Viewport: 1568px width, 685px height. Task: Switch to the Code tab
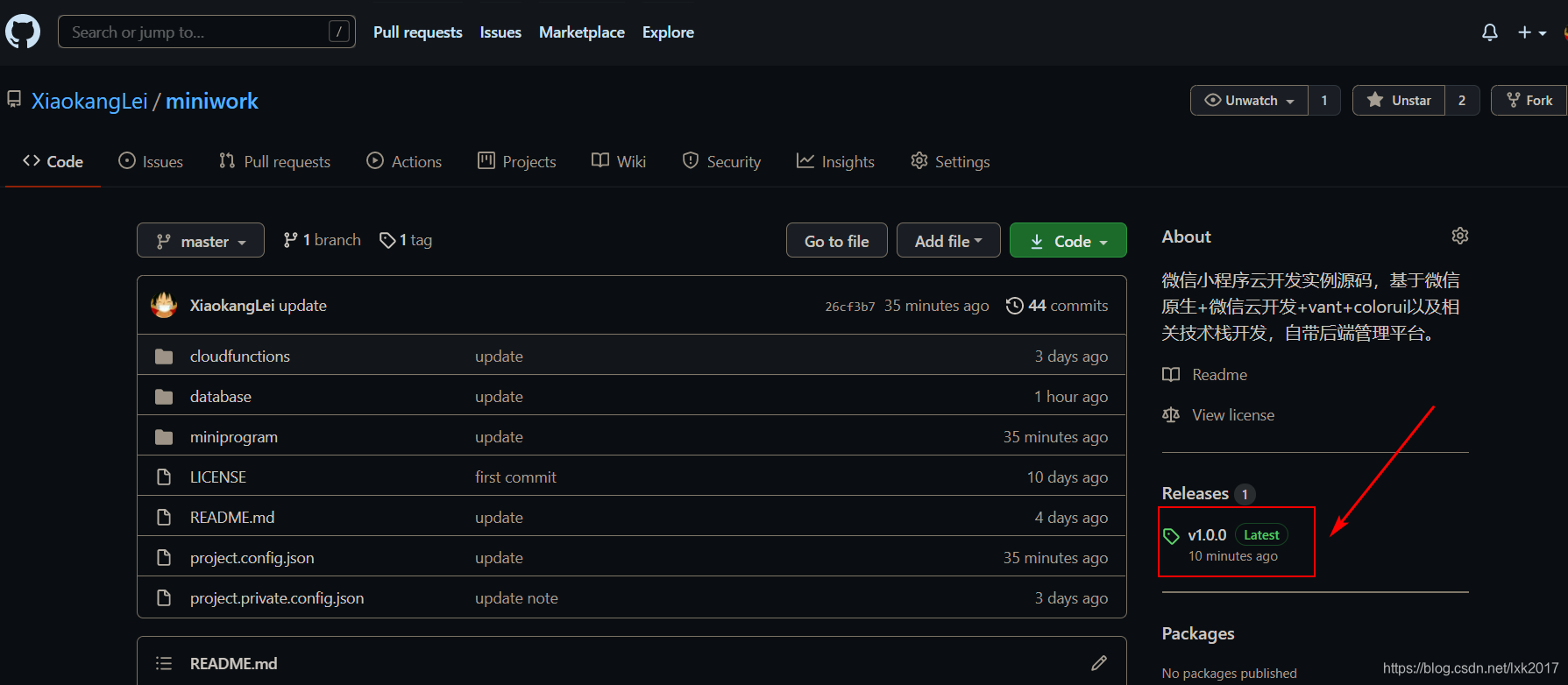(53, 162)
